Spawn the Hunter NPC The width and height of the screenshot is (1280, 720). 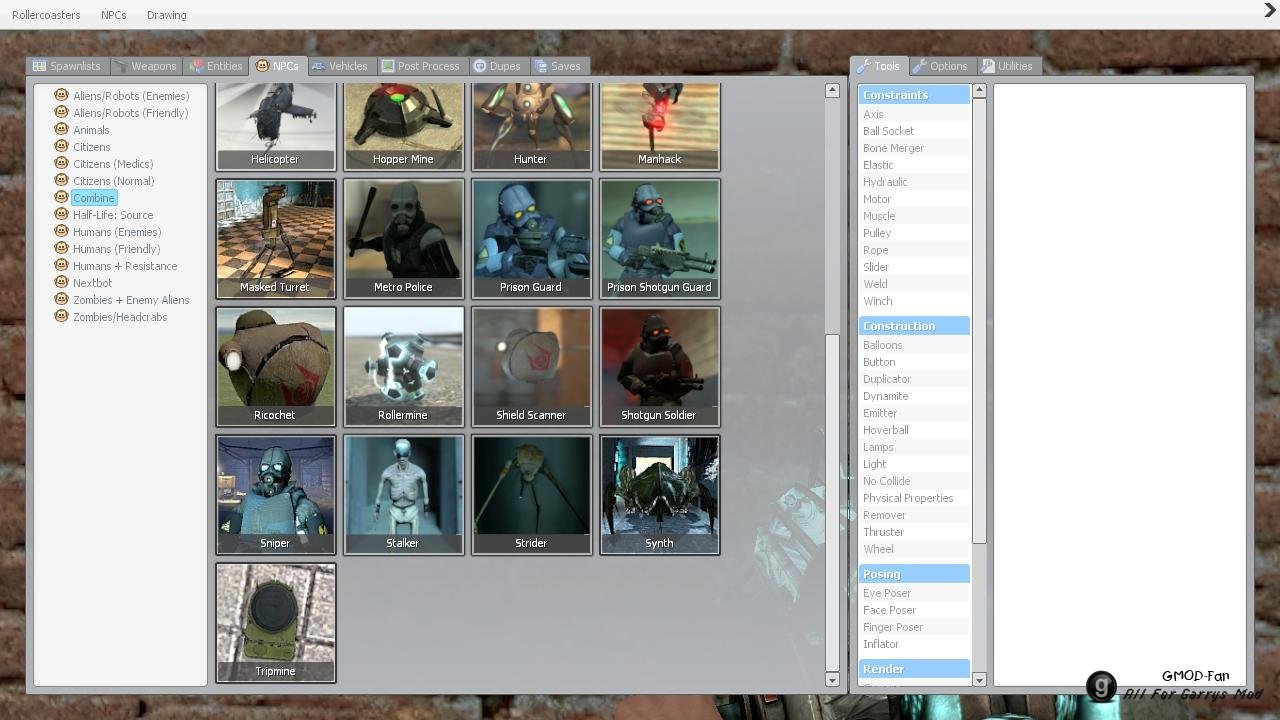[x=531, y=126]
